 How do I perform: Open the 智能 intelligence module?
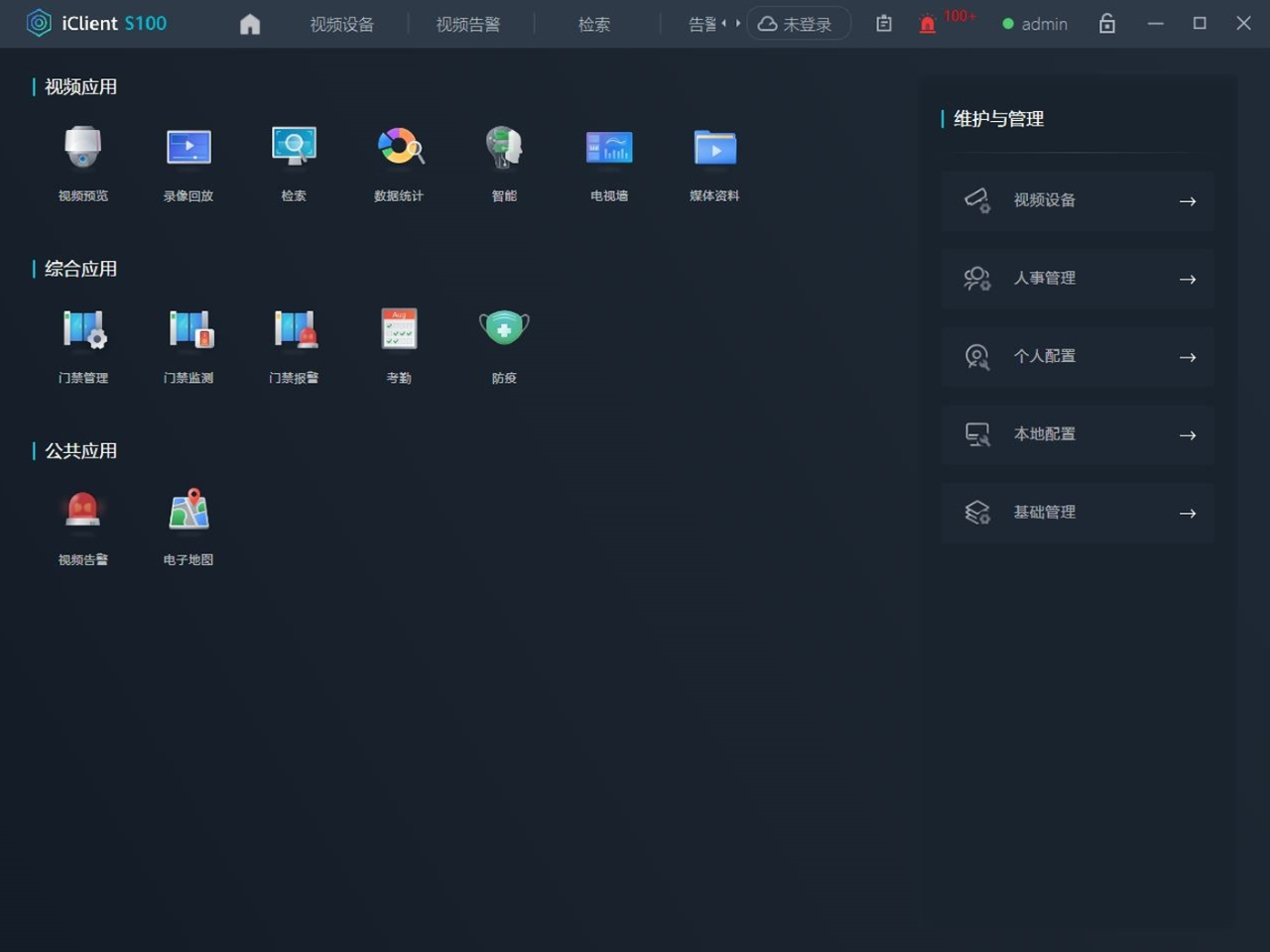pyautogui.click(x=504, y=149)
